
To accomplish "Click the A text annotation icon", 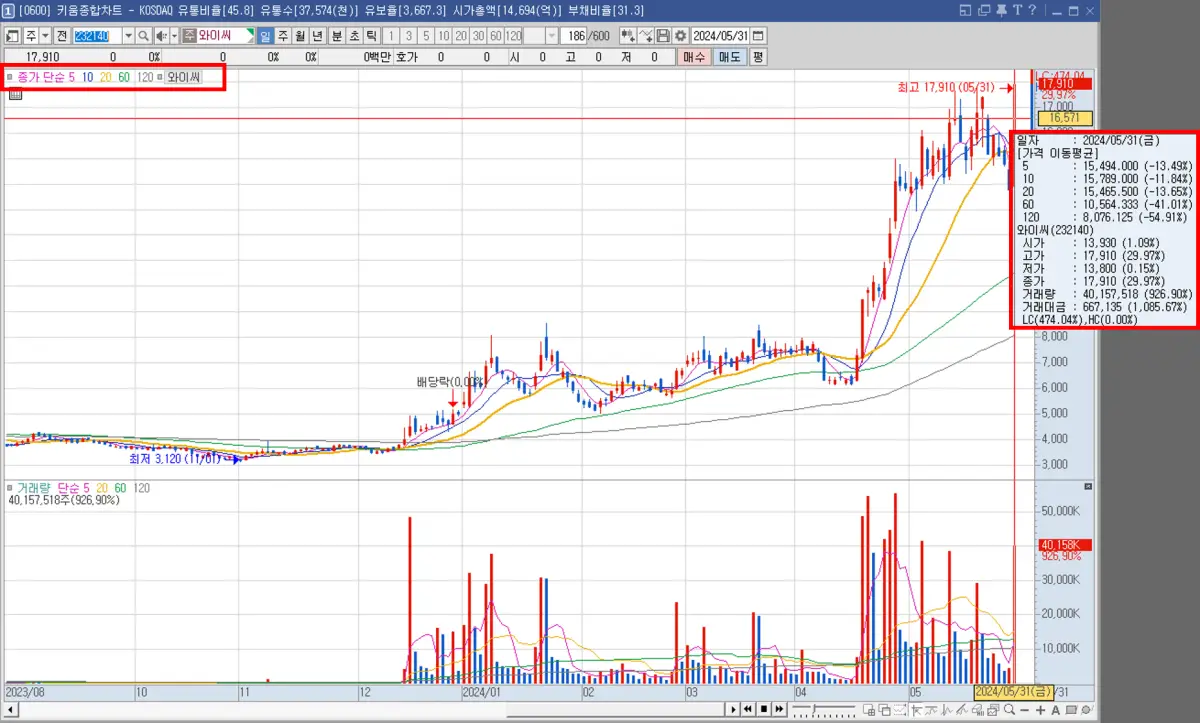I will [x=1055, y=710].
